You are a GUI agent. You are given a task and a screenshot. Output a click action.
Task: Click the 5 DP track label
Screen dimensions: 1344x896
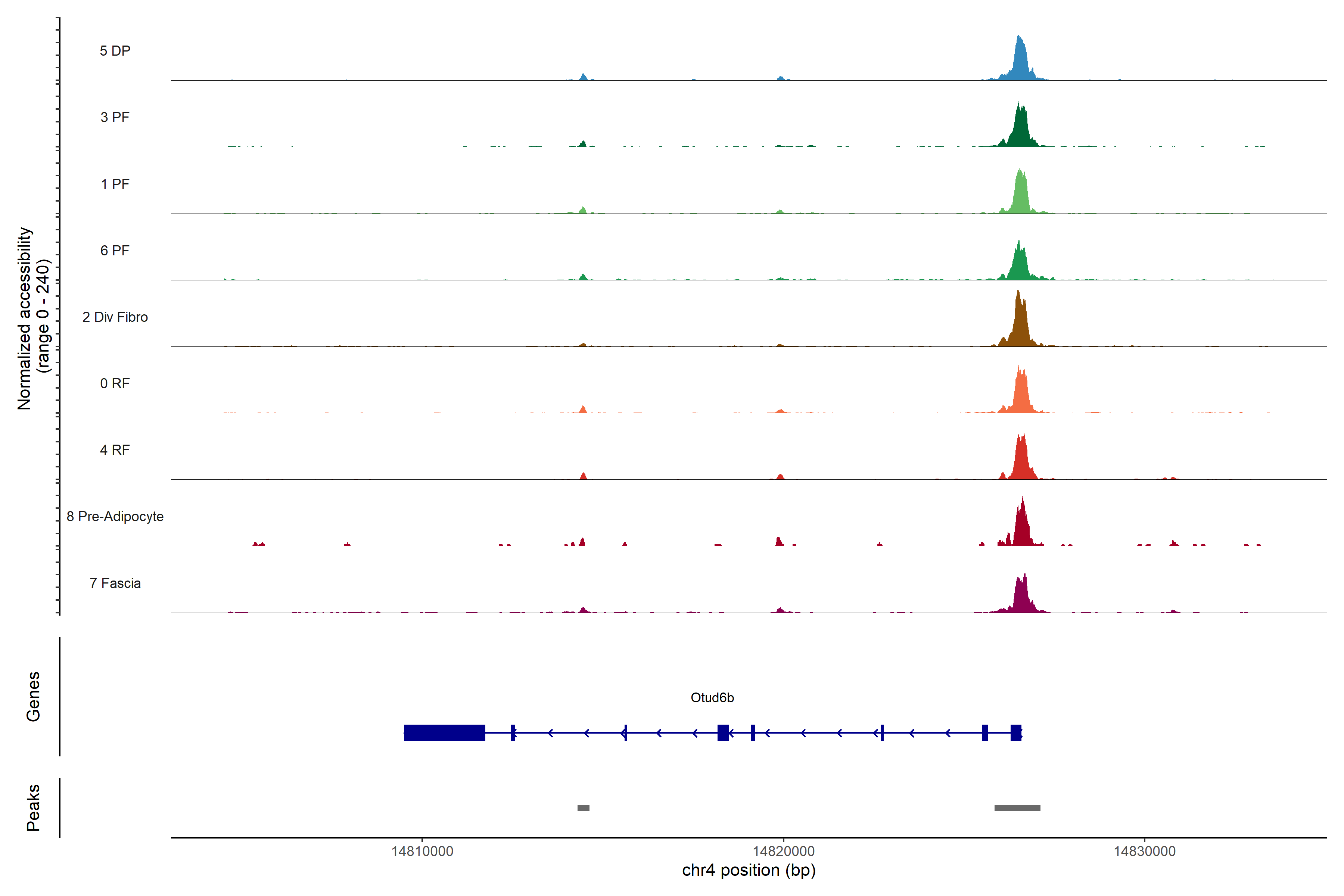(115, 51)
